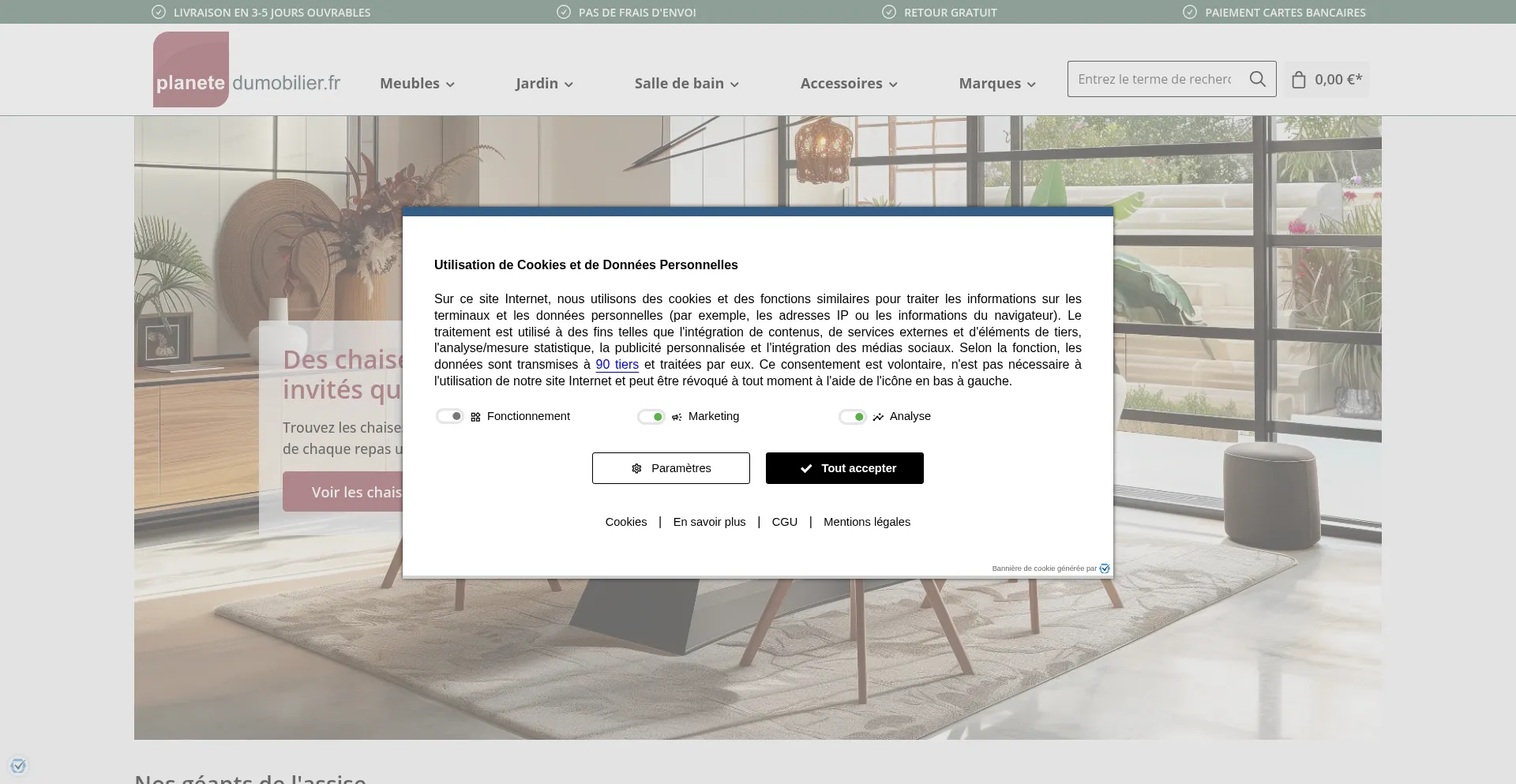Open the shopping bag cart icon
This screenshot has height=784, width=1516.
coord(1298,80)
